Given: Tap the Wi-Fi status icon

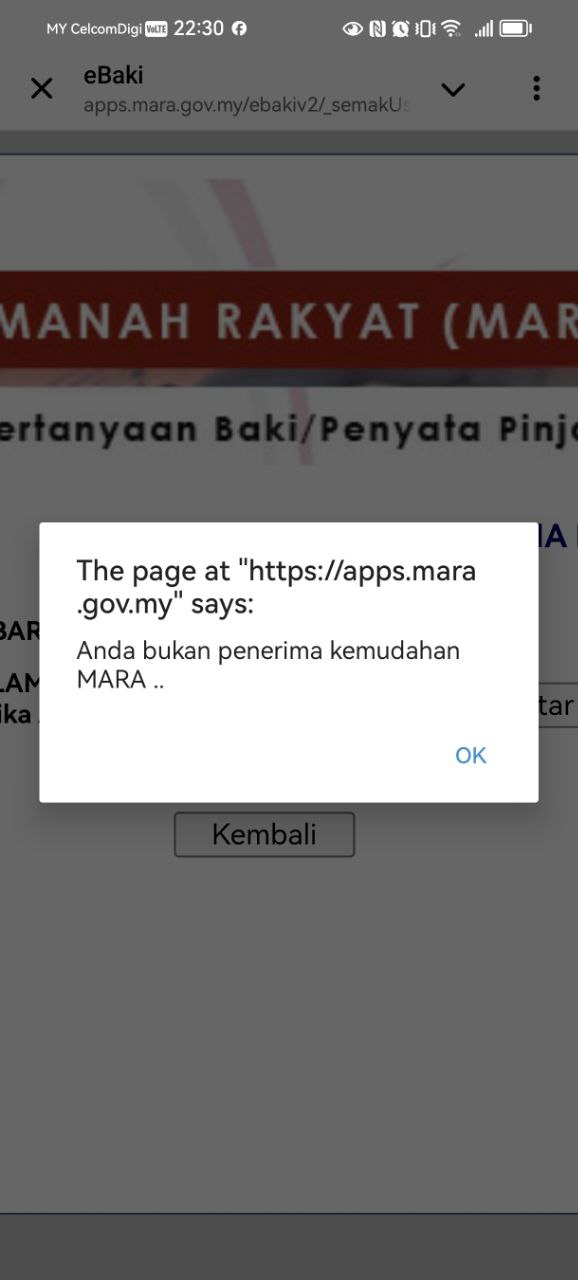Looking at the screenshot, I should coord(451,29).
